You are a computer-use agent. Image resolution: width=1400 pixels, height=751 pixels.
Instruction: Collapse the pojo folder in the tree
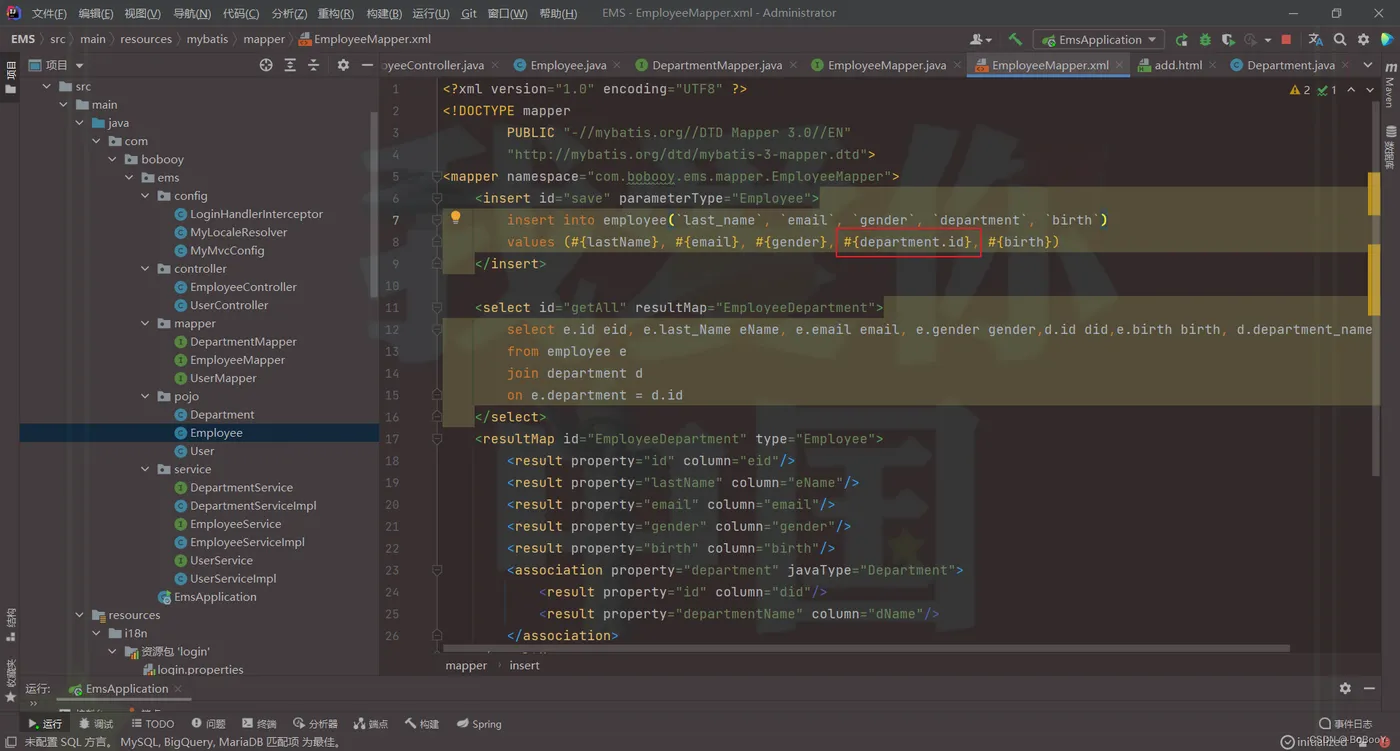point(145,396)
